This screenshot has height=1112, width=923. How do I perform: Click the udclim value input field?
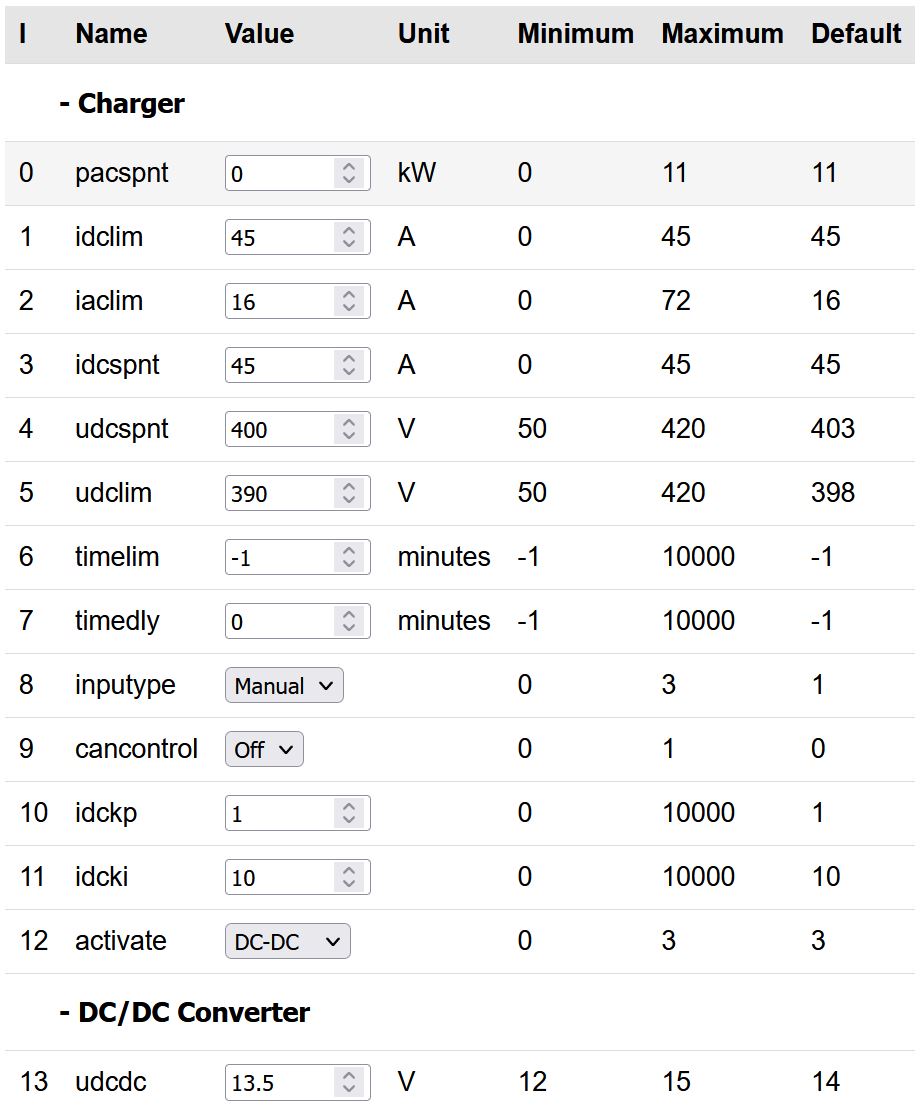[280, 493]
